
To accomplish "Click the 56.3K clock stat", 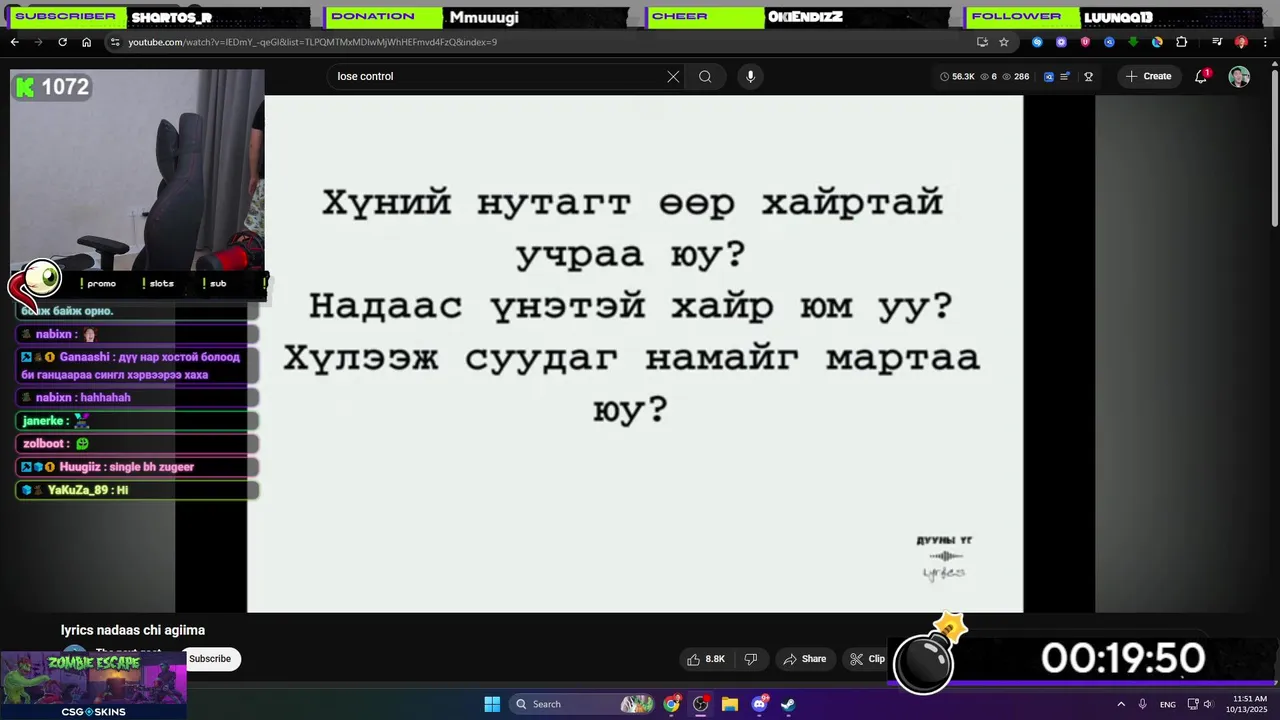I will pos(957,76).
